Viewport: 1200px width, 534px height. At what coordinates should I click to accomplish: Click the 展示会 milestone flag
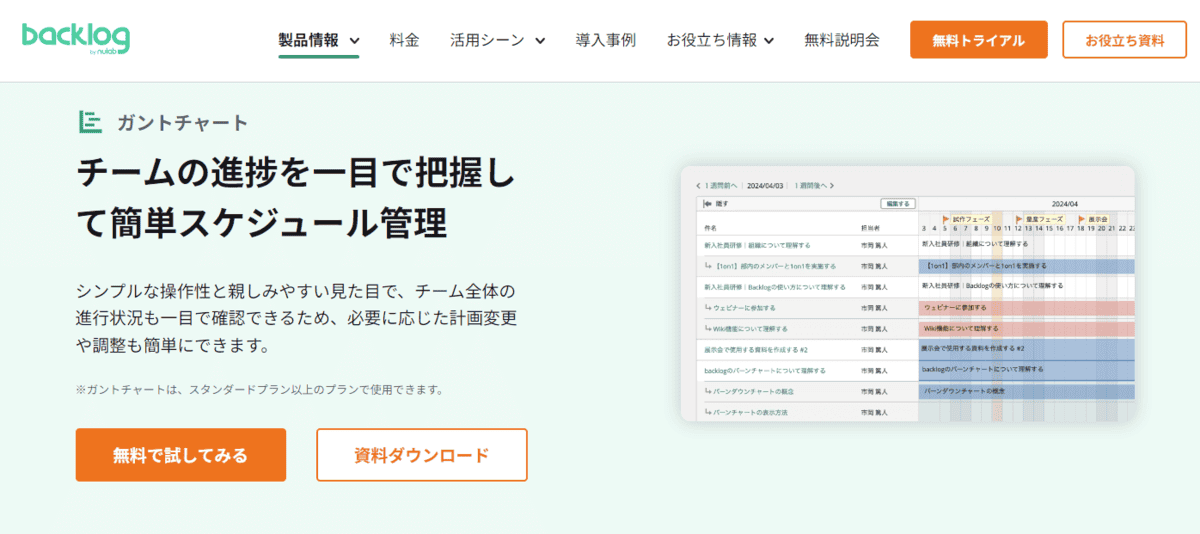[1081, 218]
